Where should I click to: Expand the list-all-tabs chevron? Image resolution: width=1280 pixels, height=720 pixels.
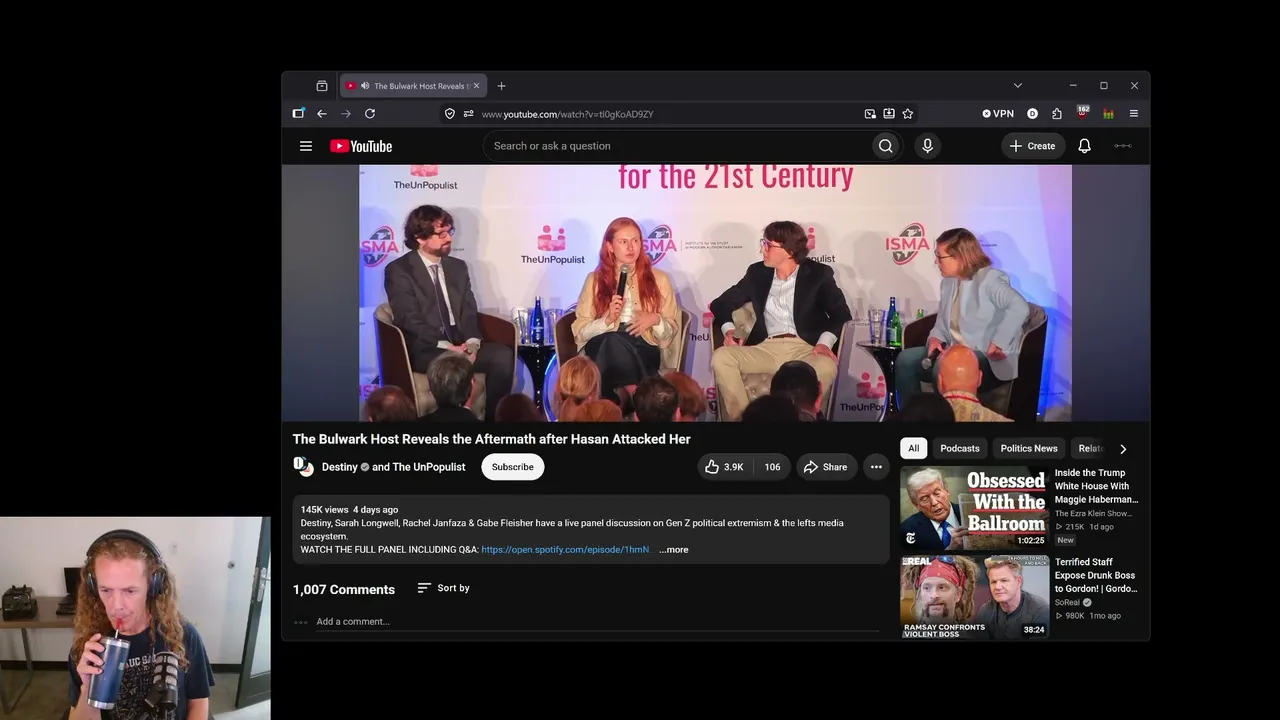click(1018, 86)
